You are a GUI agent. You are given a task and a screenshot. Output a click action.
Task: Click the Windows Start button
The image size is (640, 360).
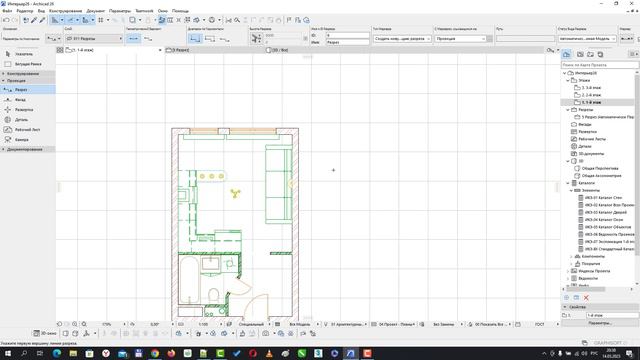[7, 353]
